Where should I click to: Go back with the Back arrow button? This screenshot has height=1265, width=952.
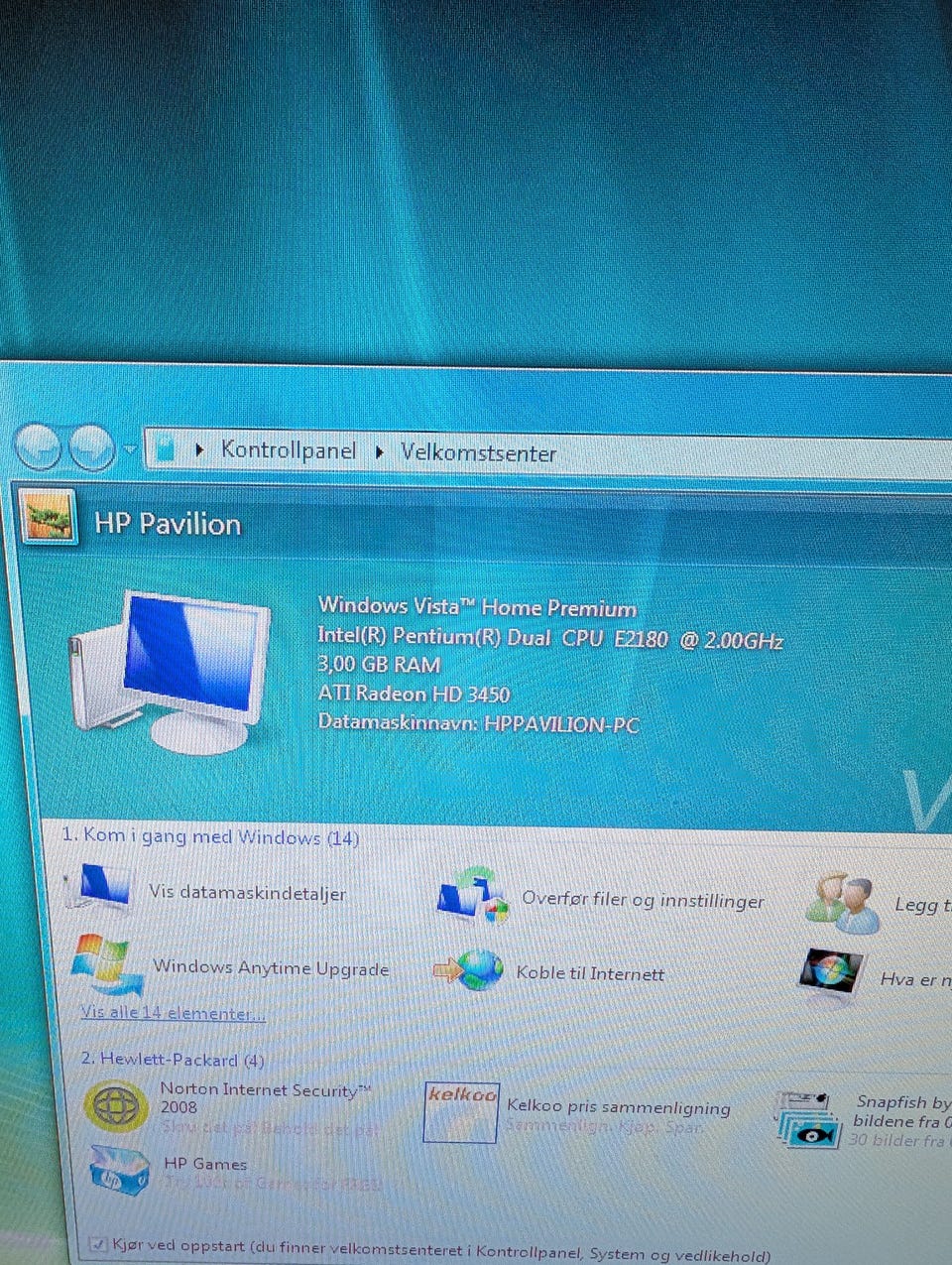[39, 446]
